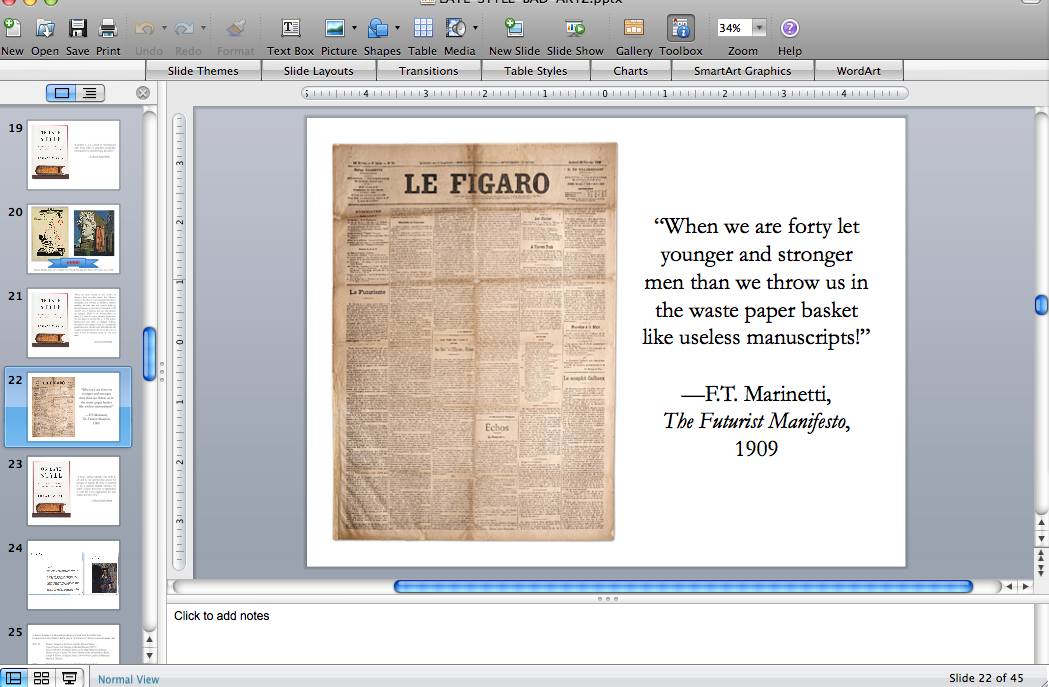Toggle the Toolbox panel
The height and width of the screenshot is (687, 1049).
pos(681,29)
